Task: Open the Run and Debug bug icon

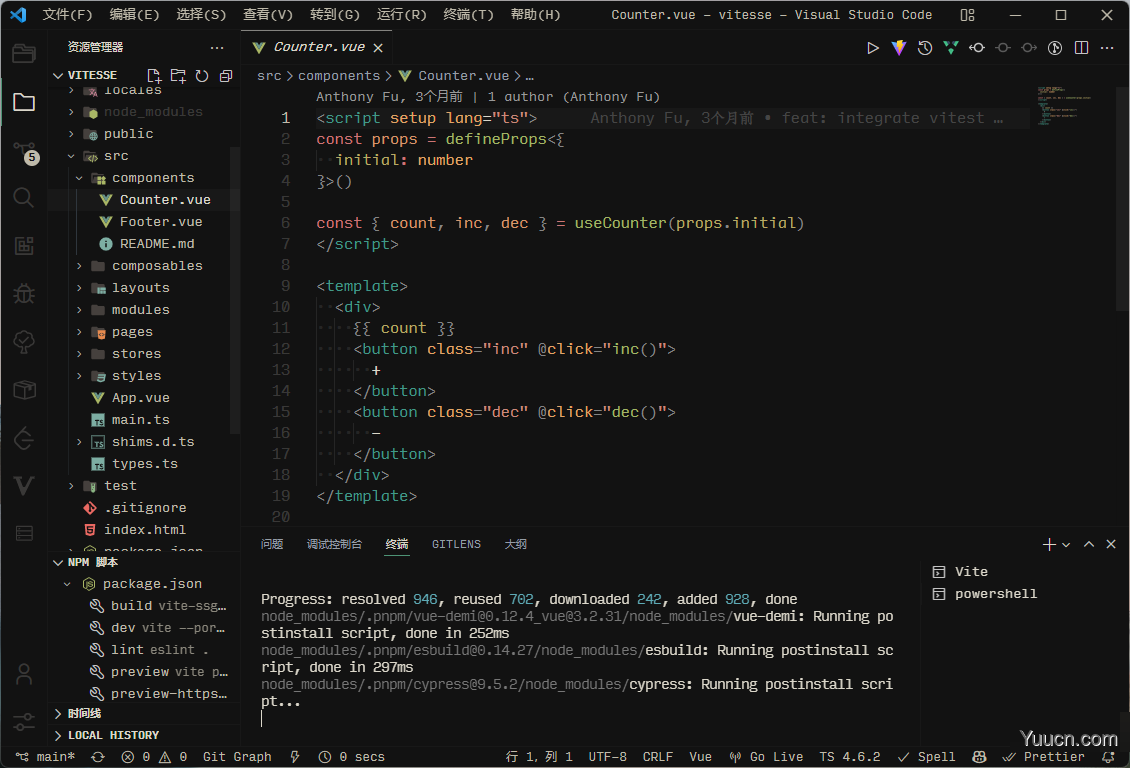Action: (24, 293)
